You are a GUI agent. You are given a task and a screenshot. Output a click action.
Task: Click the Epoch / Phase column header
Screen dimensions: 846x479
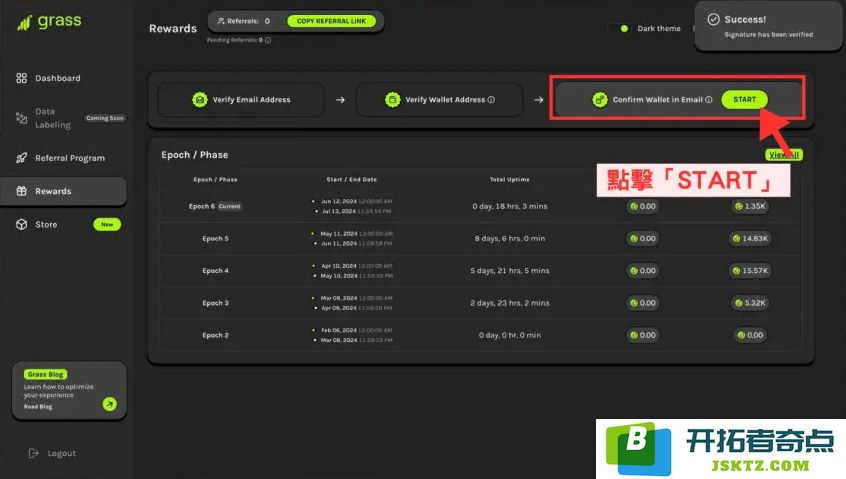point(215,180)
